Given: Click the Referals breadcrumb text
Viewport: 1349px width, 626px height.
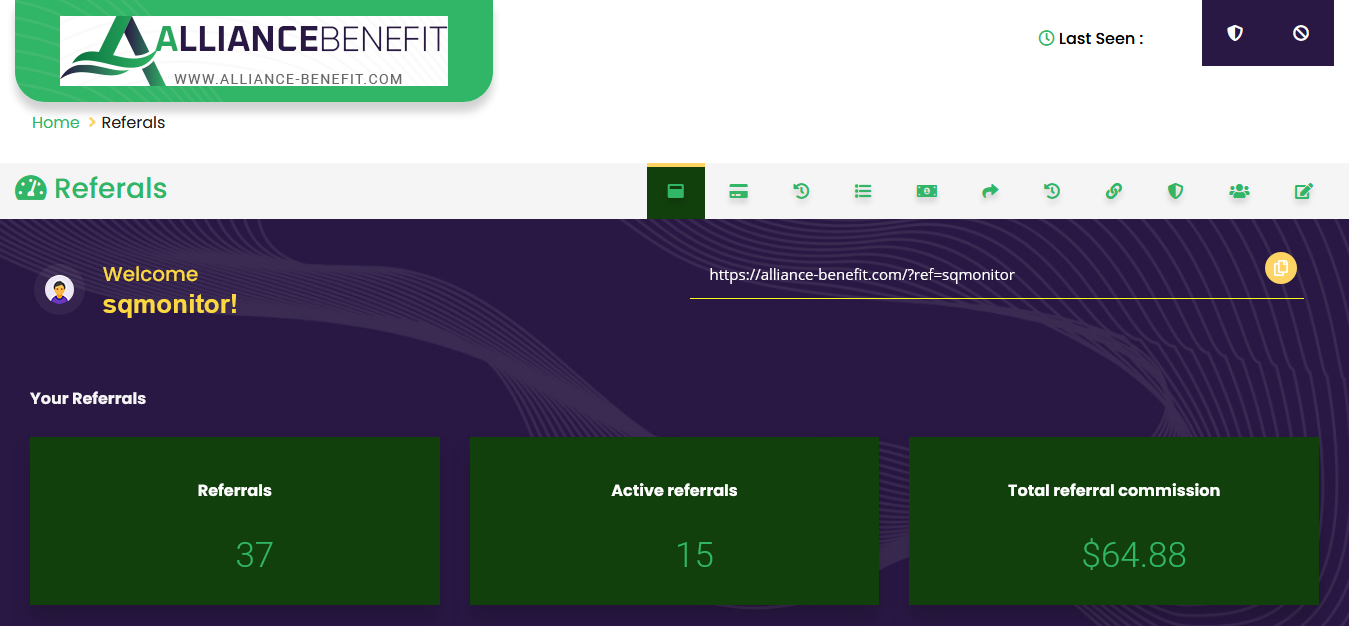Looking at the screenshot, I should click(x=133, y=123).
